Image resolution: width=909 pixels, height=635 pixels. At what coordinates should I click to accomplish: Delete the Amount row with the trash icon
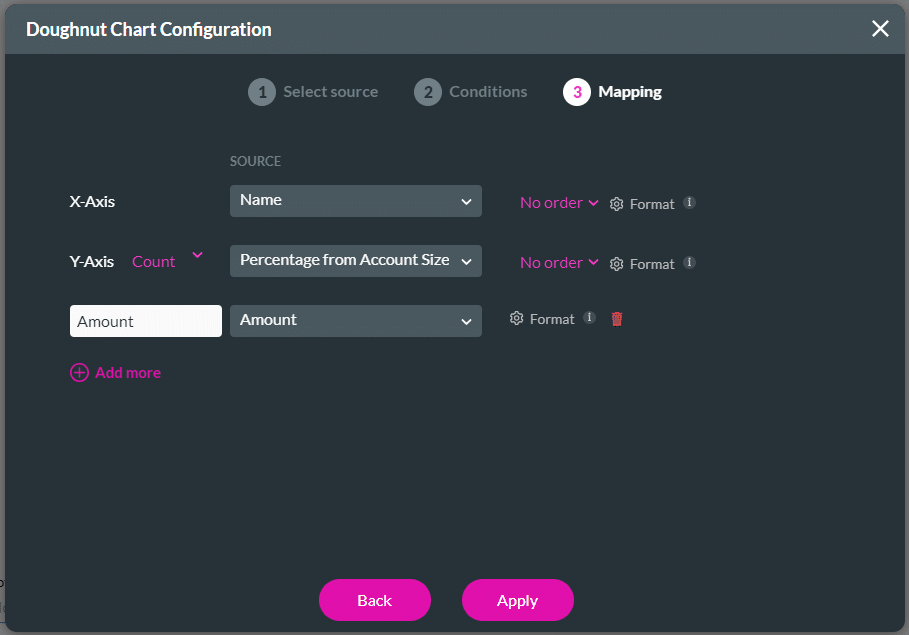[x=617, y=319]
